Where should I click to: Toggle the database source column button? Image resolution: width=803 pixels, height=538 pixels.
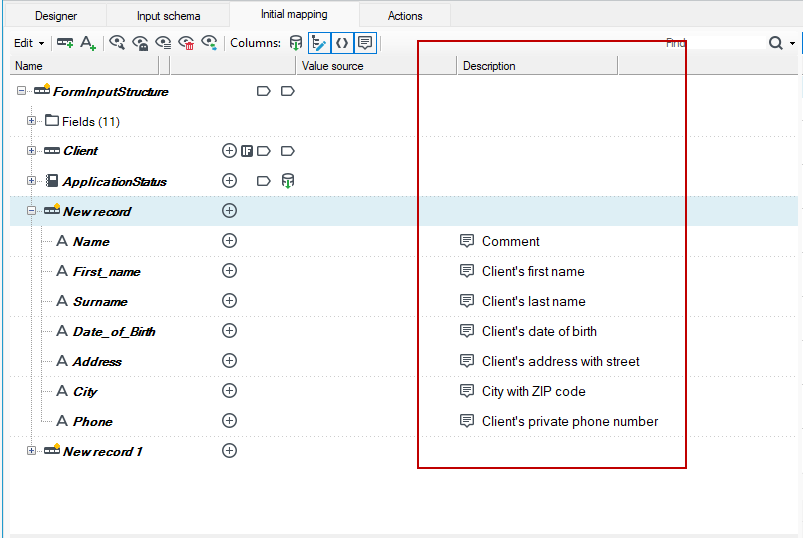click(295, 43)
